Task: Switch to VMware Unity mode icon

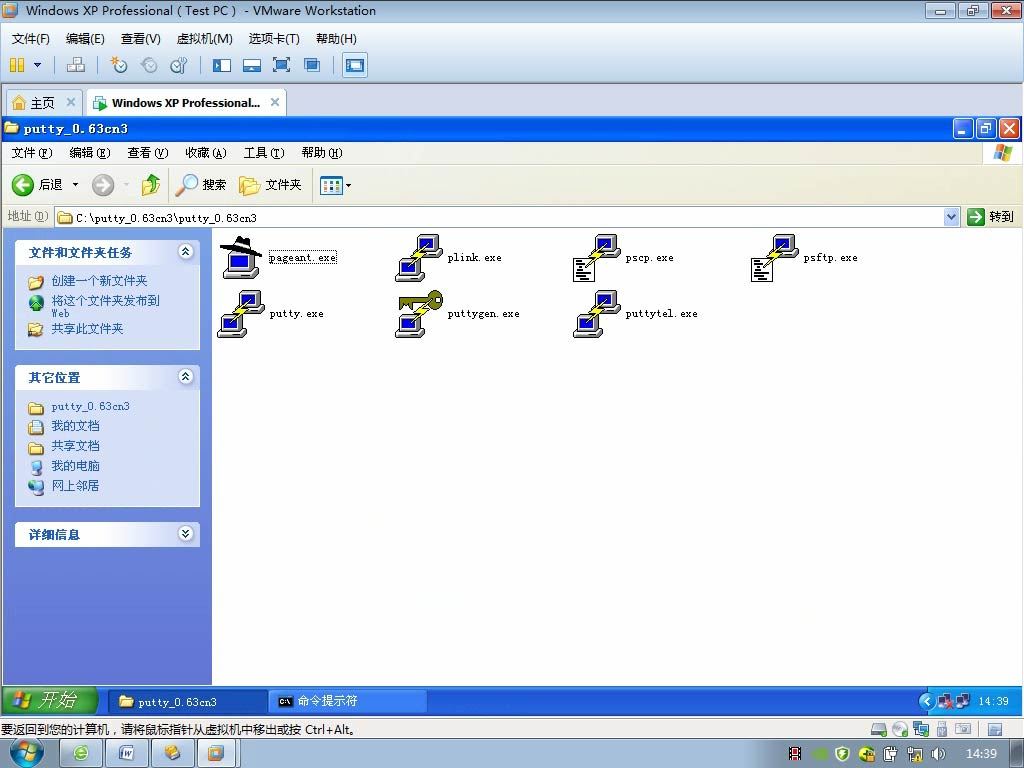Action: 312,65
